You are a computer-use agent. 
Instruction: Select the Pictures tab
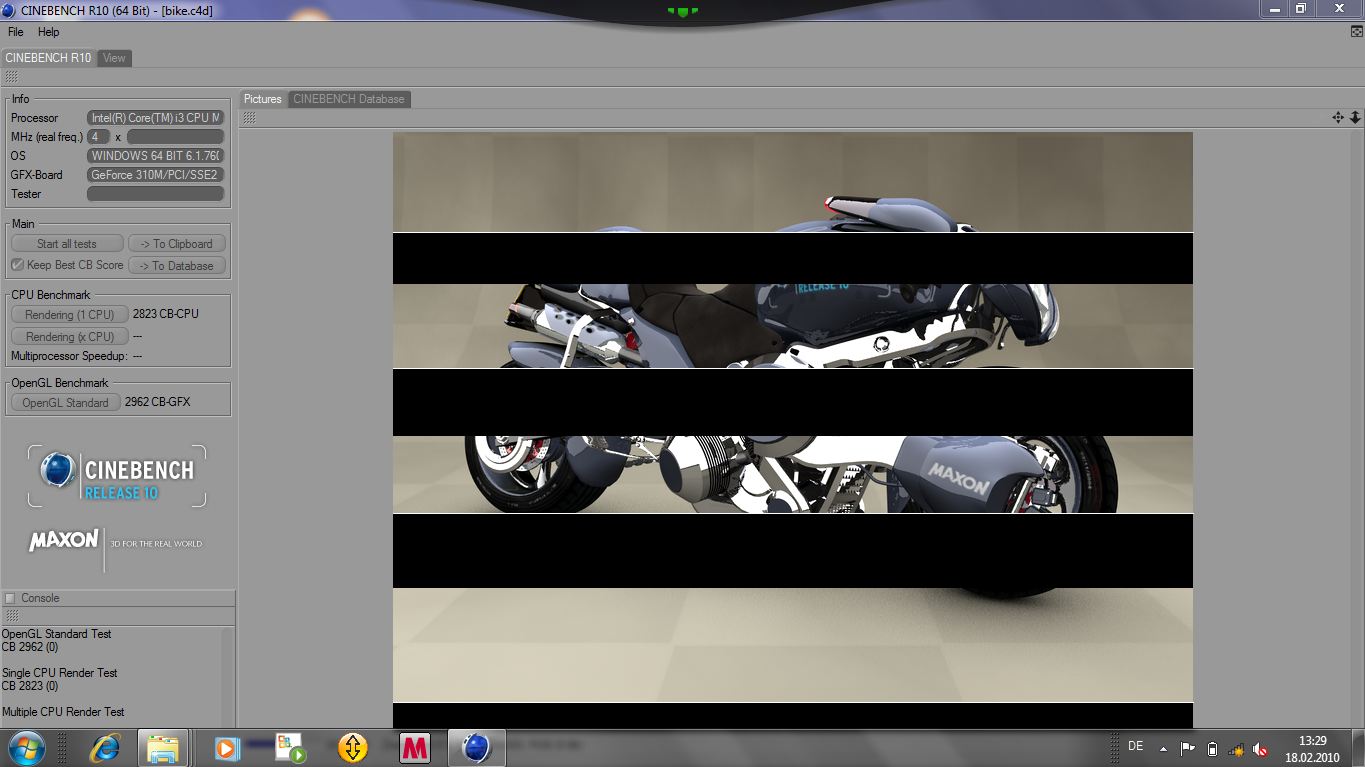[263, 99]
